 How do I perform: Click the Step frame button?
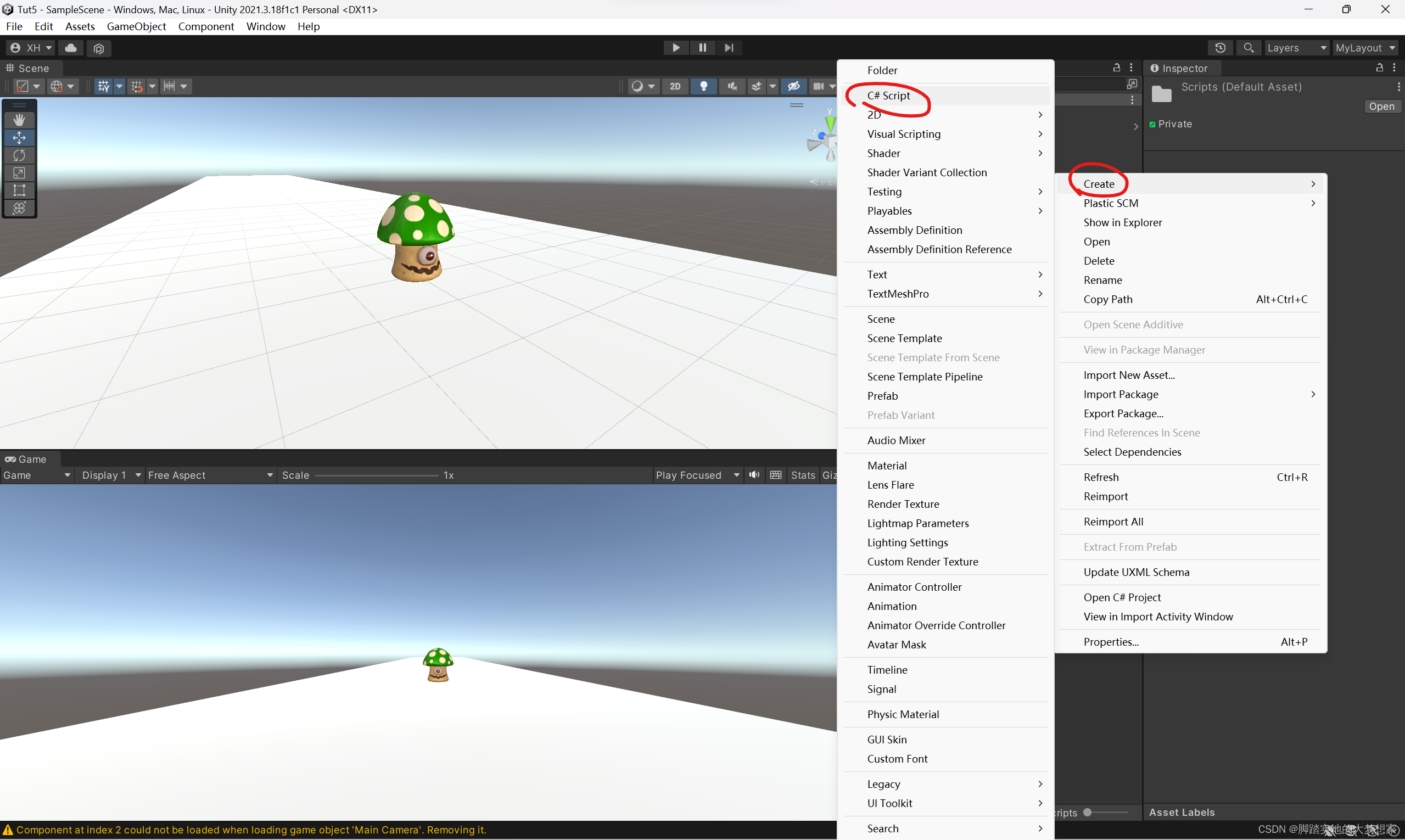click(x=729, y=48)
